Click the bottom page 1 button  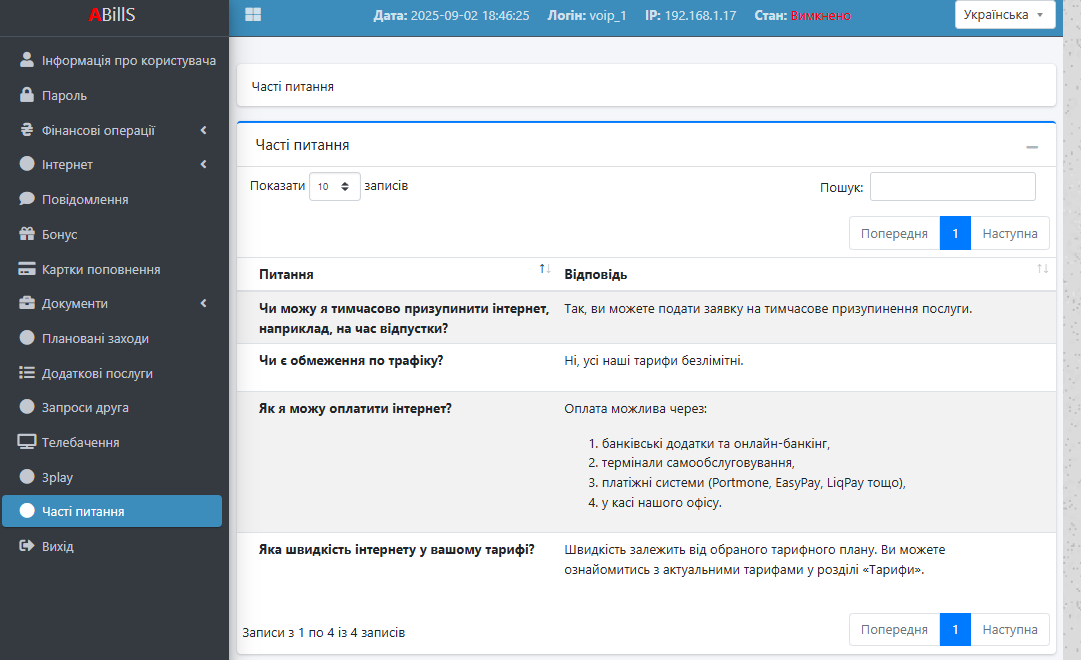point(955,629)
